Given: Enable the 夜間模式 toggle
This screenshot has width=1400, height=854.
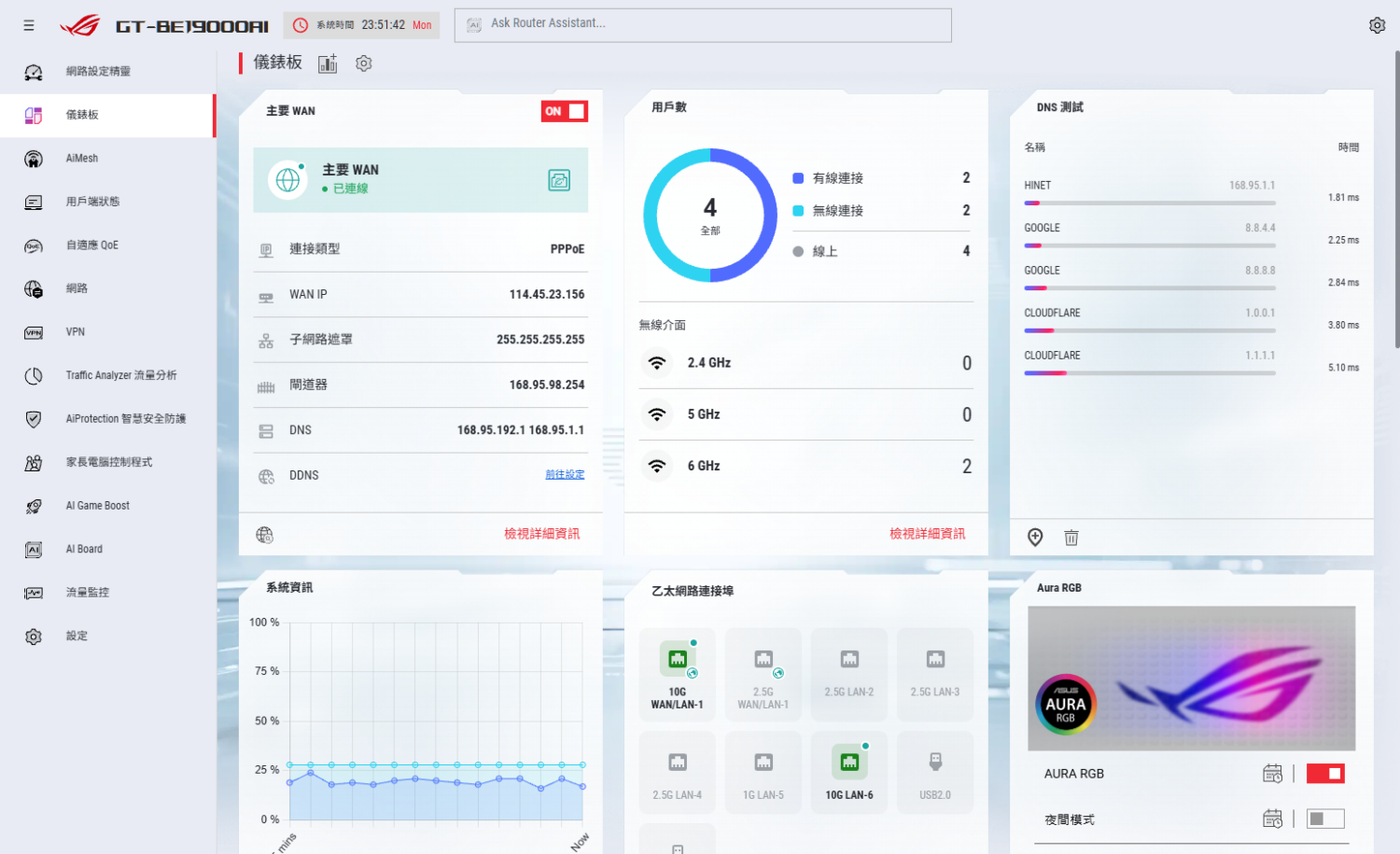Looking at the screenshot, I should tap(1325, 819).
